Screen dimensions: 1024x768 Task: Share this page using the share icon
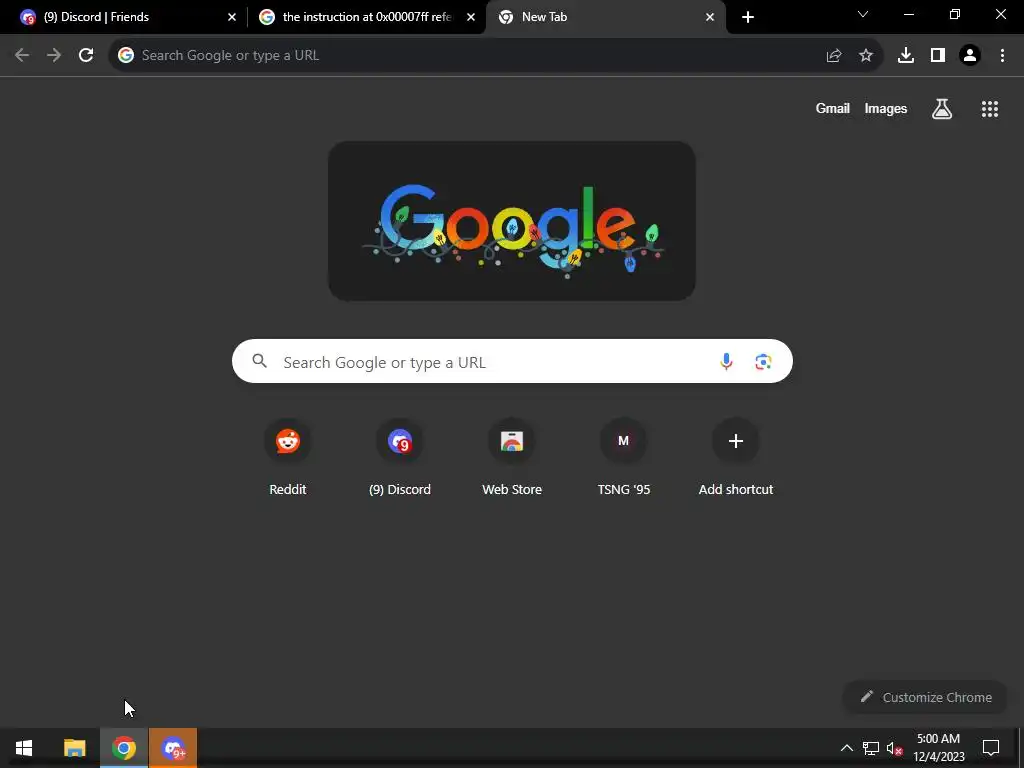click(x=834, y=56)
